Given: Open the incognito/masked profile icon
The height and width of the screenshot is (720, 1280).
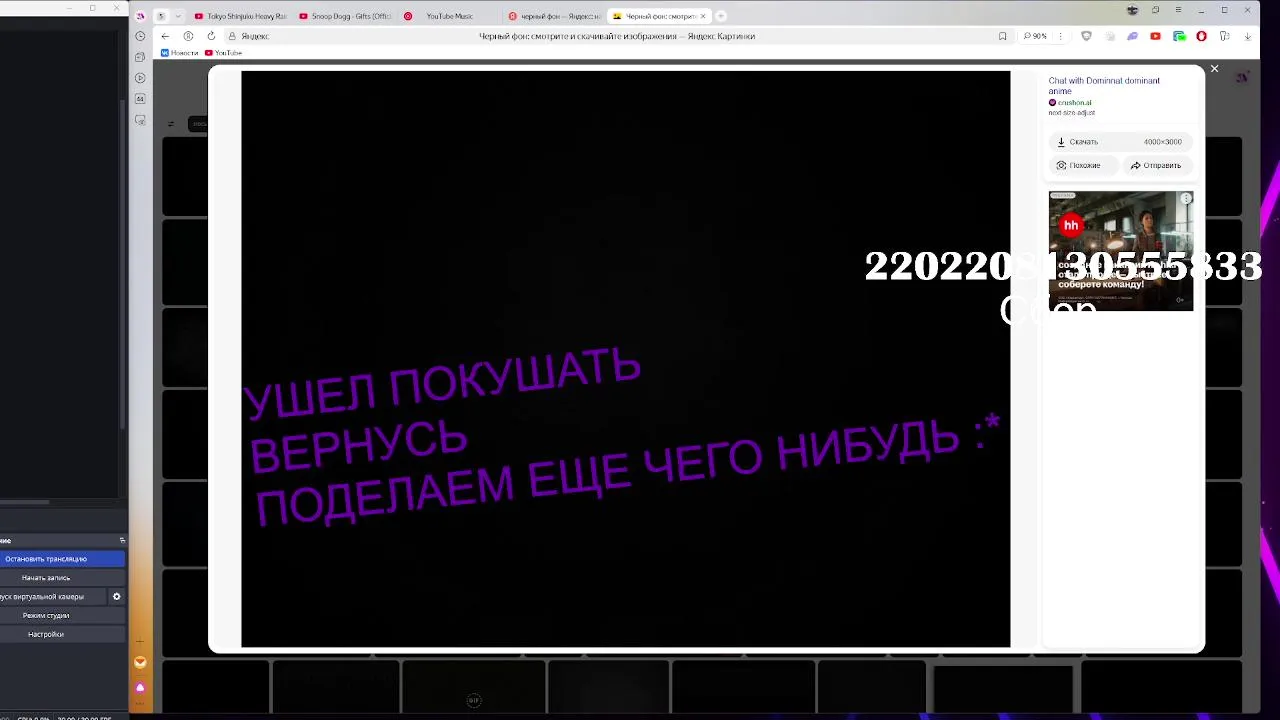Looking at the screenshot, I should pos(1132,10).
